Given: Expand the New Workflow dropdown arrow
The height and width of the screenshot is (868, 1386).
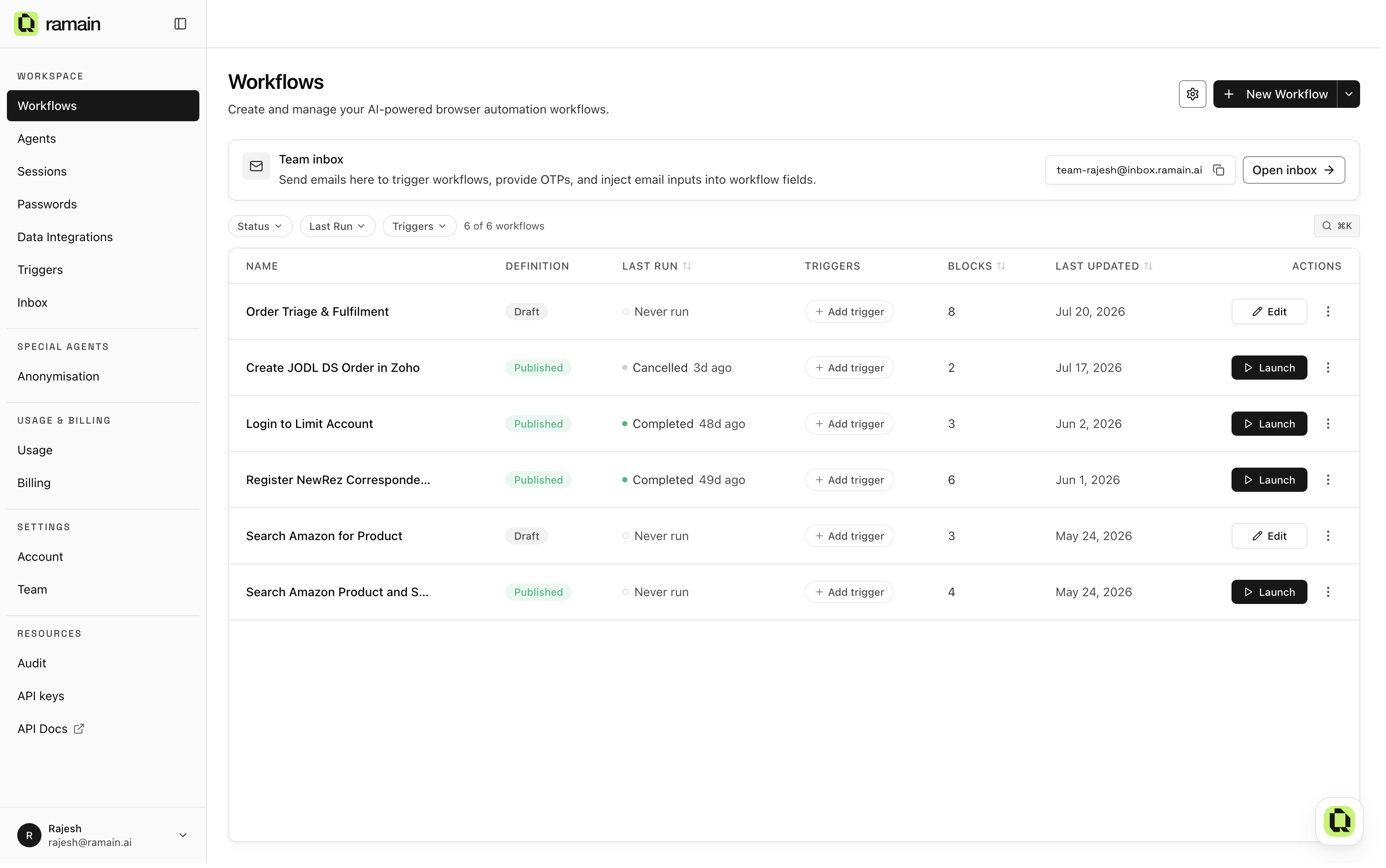Looking at the screenshot, I should tap(1349, 94).
